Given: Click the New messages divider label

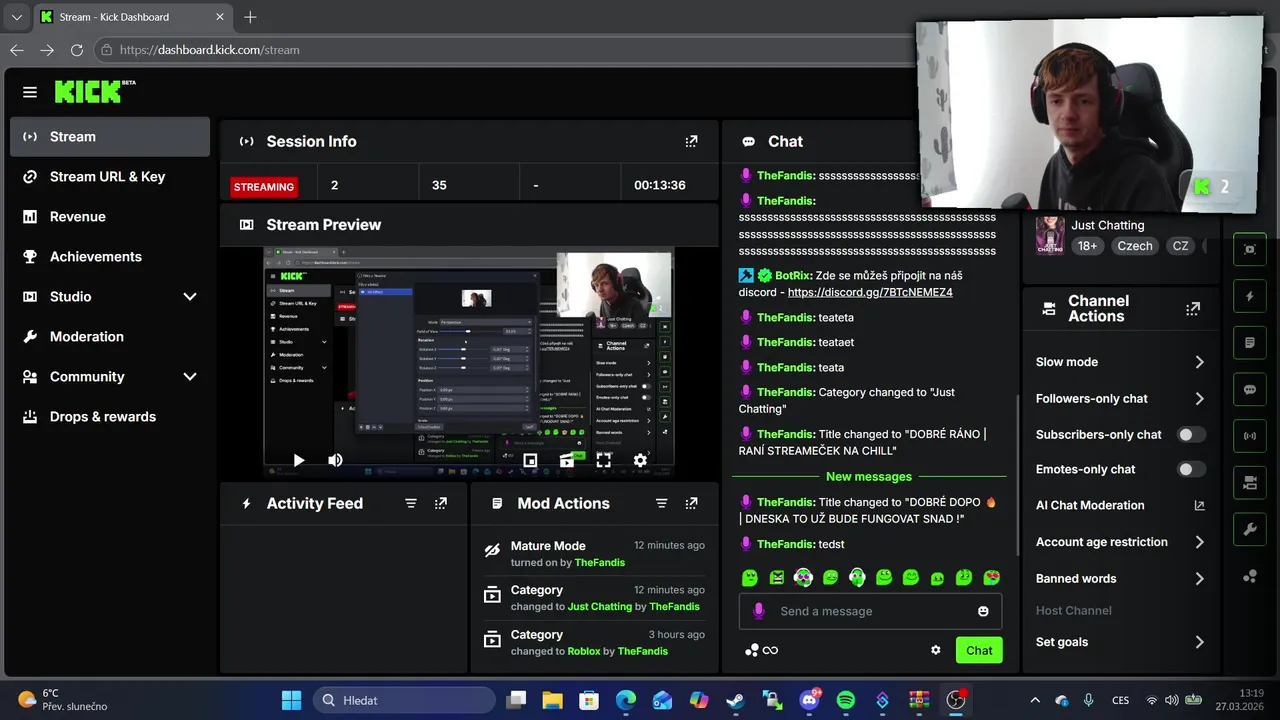Looking at the screenshot, I should click(869, 477).
